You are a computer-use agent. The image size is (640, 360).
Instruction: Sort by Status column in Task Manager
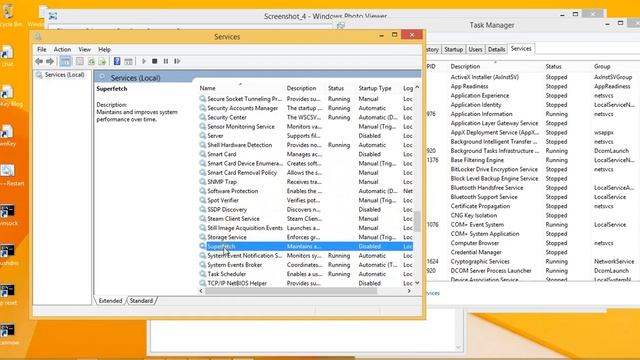tap(553, 66)
